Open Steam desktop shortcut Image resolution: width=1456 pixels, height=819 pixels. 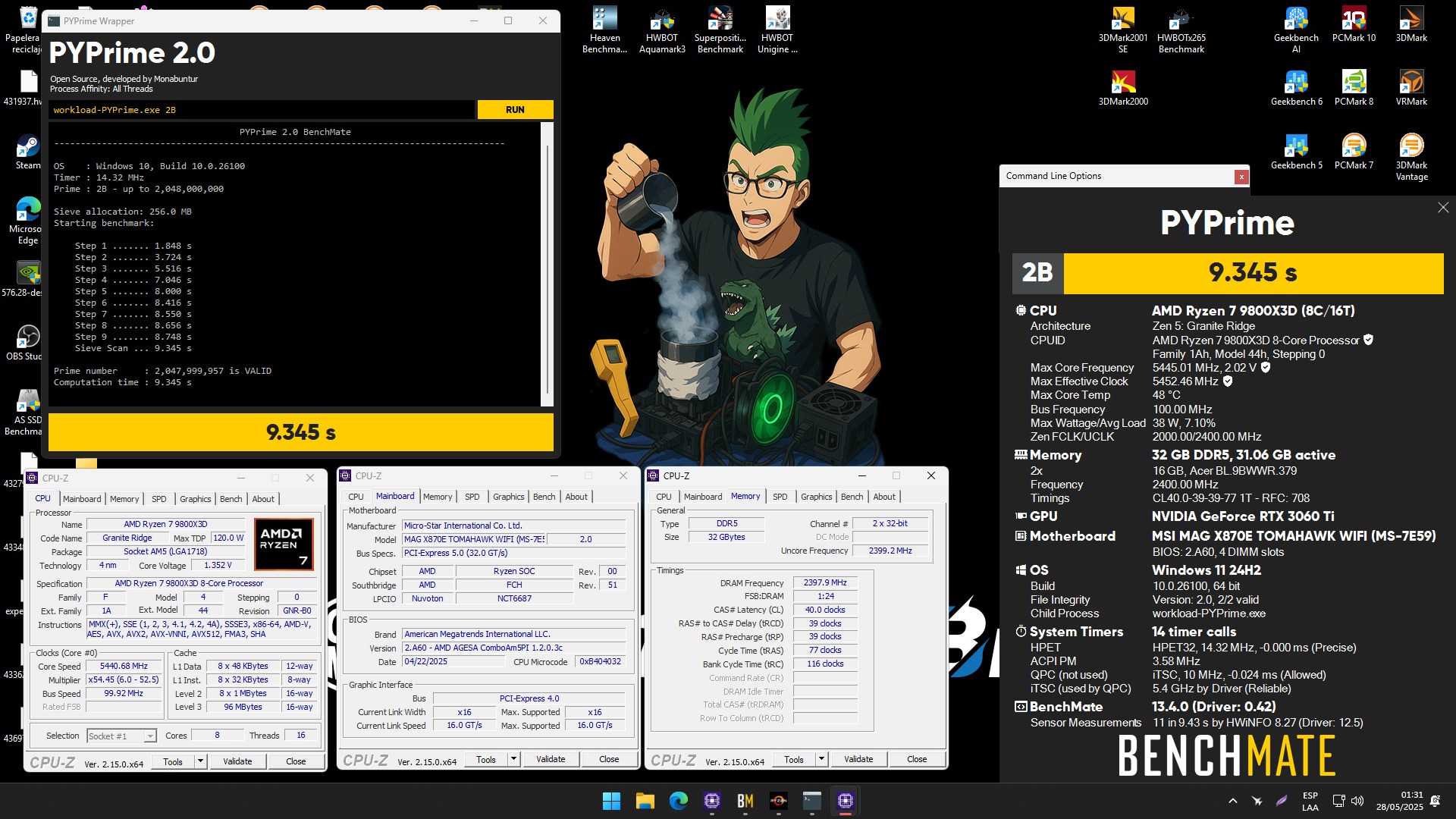(28, 152)
